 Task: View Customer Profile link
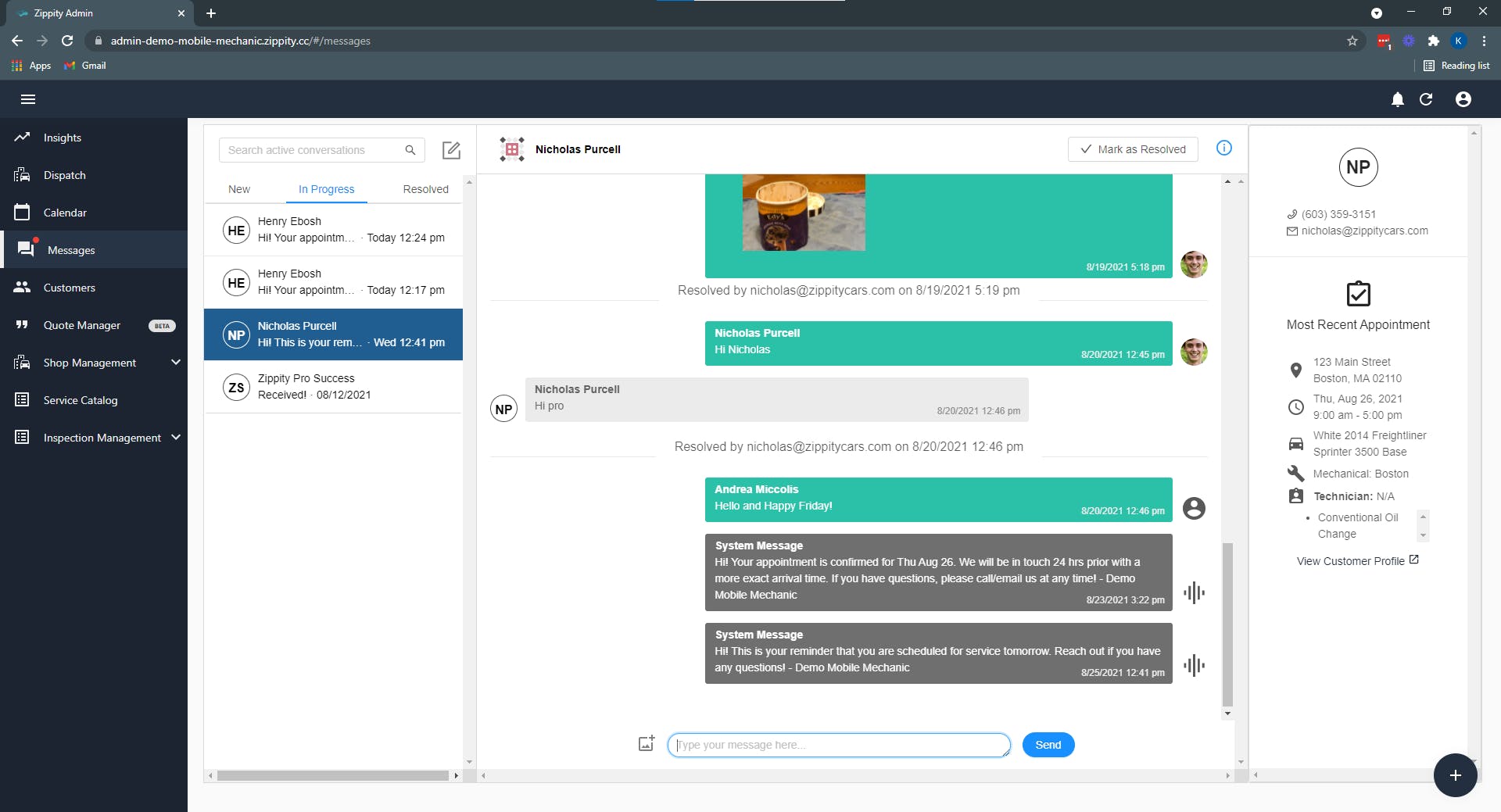1357,561
